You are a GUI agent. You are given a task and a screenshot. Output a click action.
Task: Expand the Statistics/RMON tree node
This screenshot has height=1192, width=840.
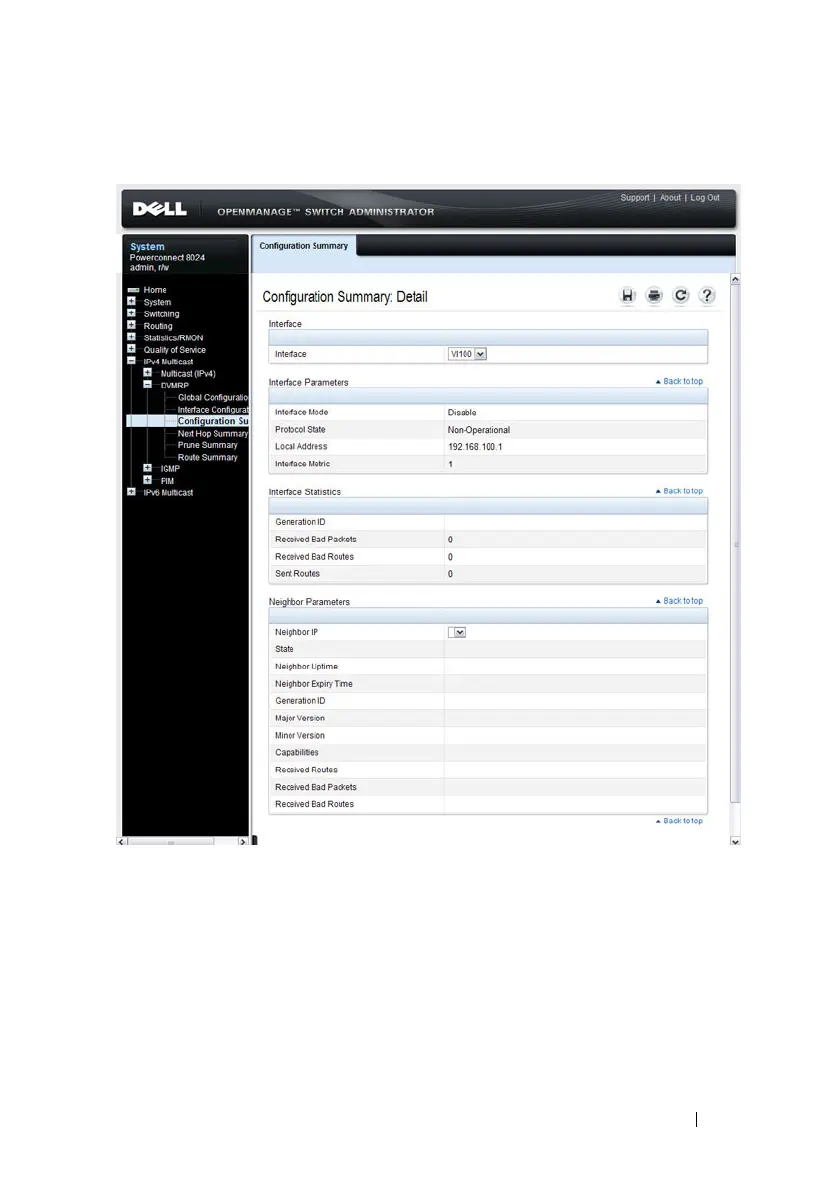point(132,338)
